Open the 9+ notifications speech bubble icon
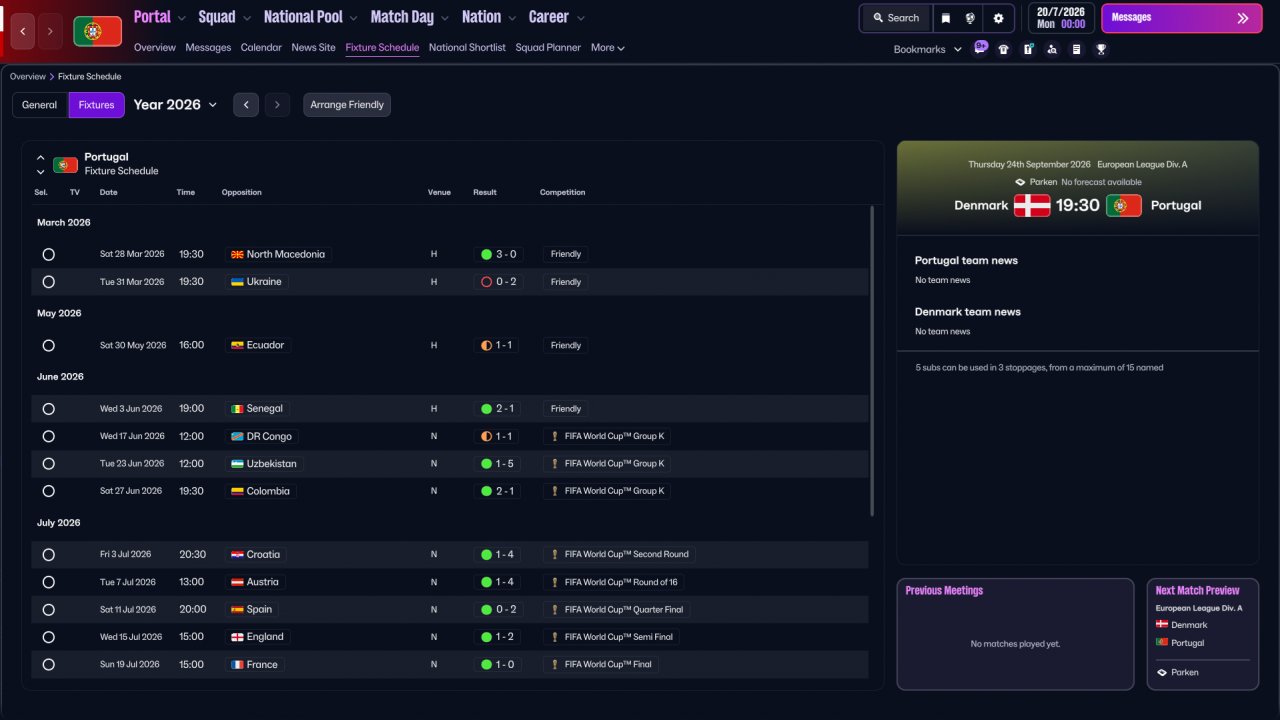 point(980,48)
